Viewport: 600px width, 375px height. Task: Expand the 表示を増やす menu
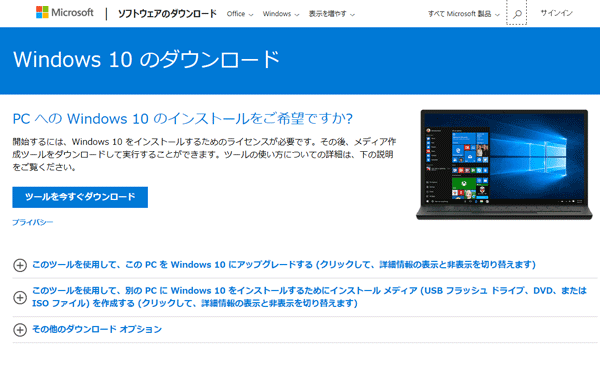[332, 14]
